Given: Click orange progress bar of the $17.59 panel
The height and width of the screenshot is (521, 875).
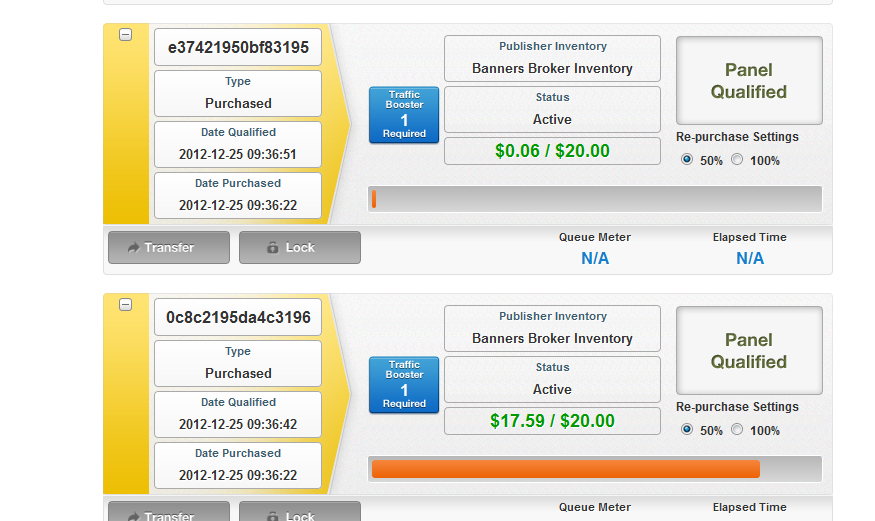Looking at the screenshot, I should [x=566, y=469].
